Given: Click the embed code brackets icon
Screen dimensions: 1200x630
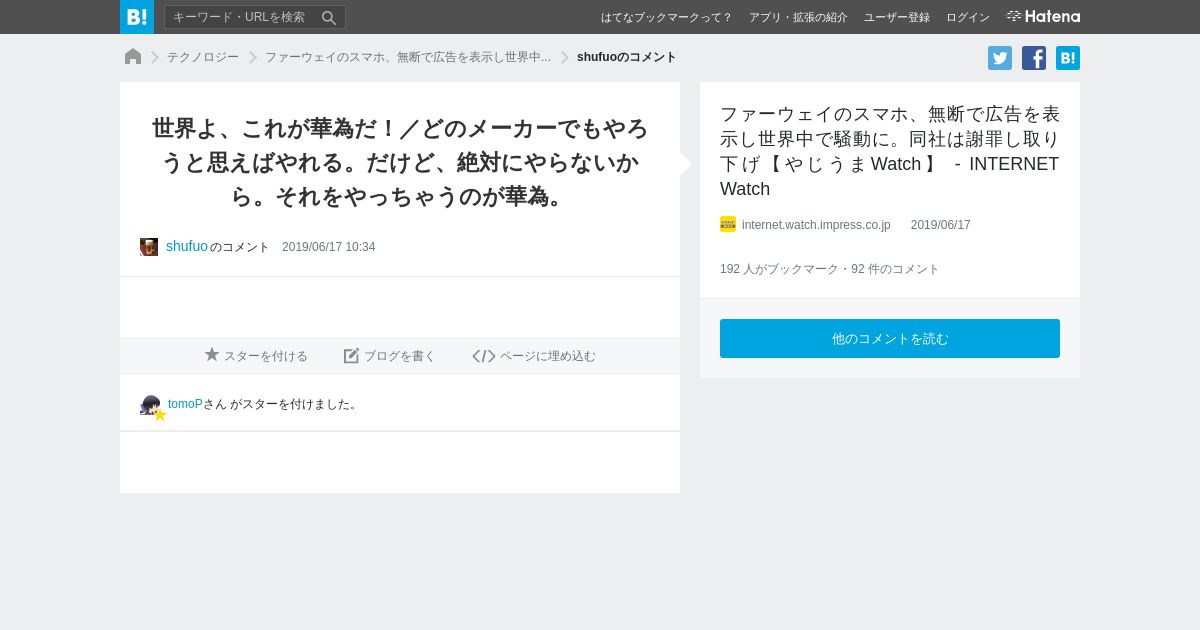Looking at the screenshot, I should click(x=484, y=356).
